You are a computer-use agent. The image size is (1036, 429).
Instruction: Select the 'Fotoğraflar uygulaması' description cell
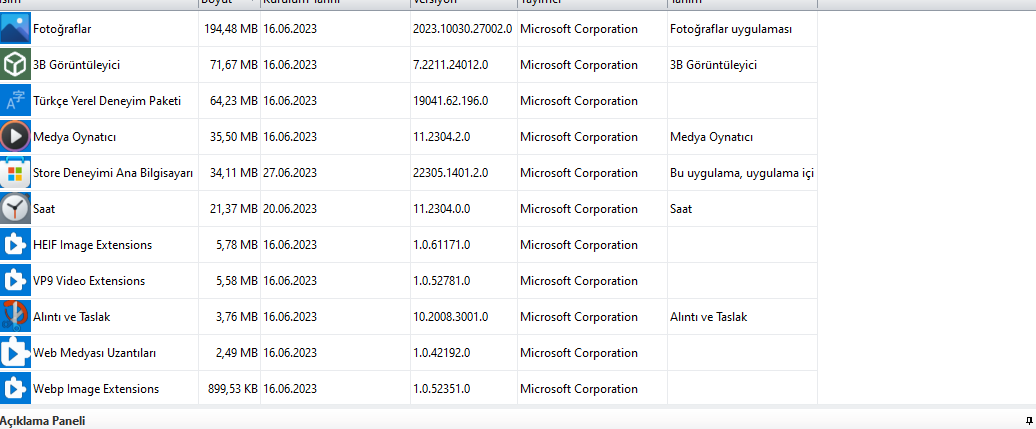(731, 29)
